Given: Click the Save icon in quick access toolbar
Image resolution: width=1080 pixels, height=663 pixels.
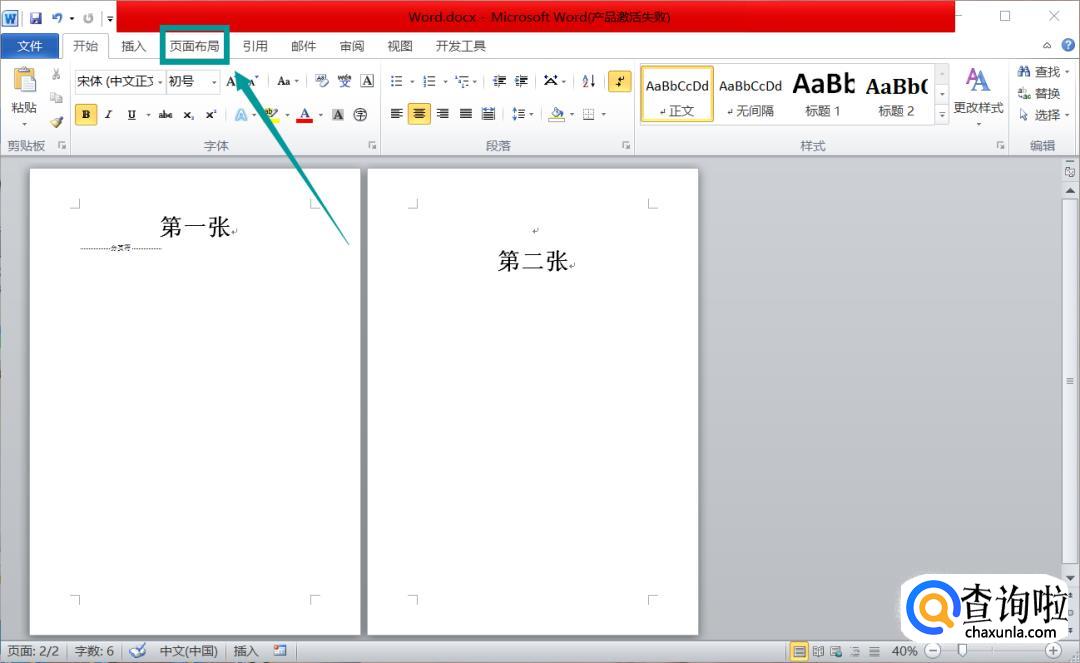Looking at the screenshot, I should click(x=35, y=17).
